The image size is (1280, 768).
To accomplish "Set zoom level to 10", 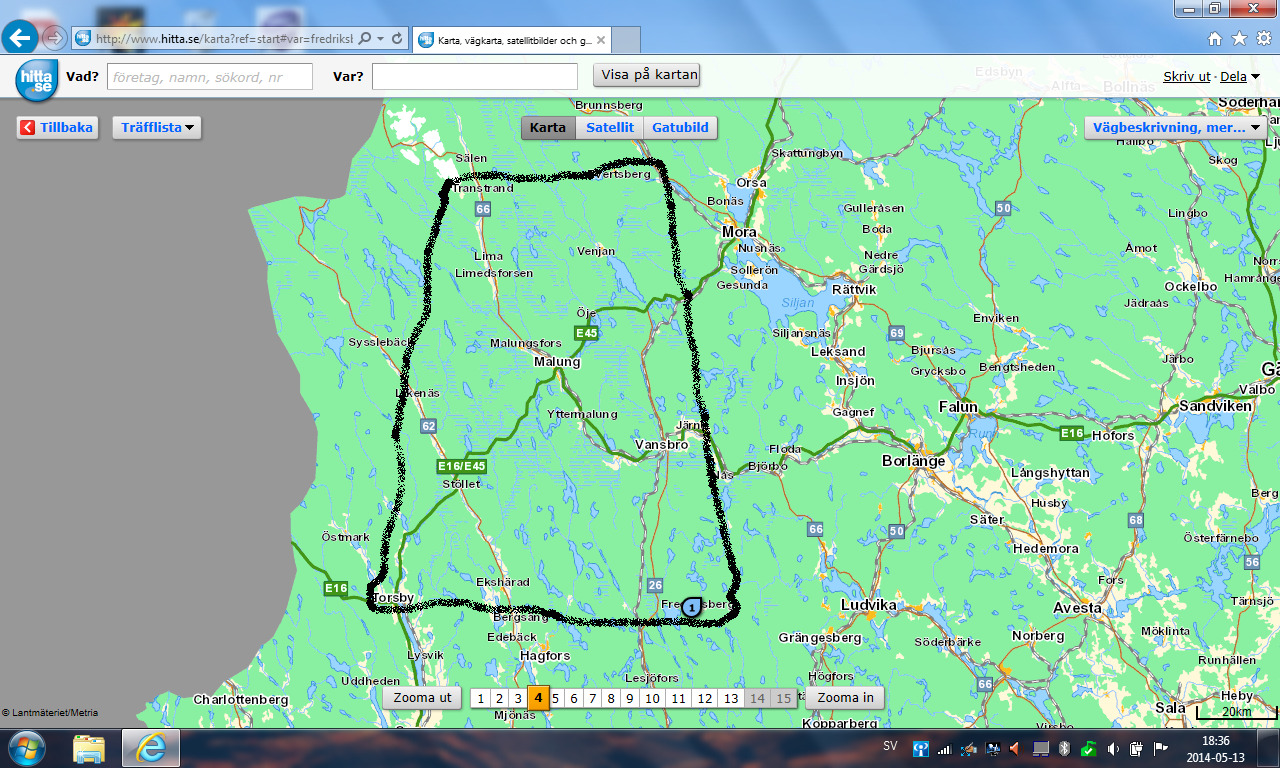I will tap(652, 699).
